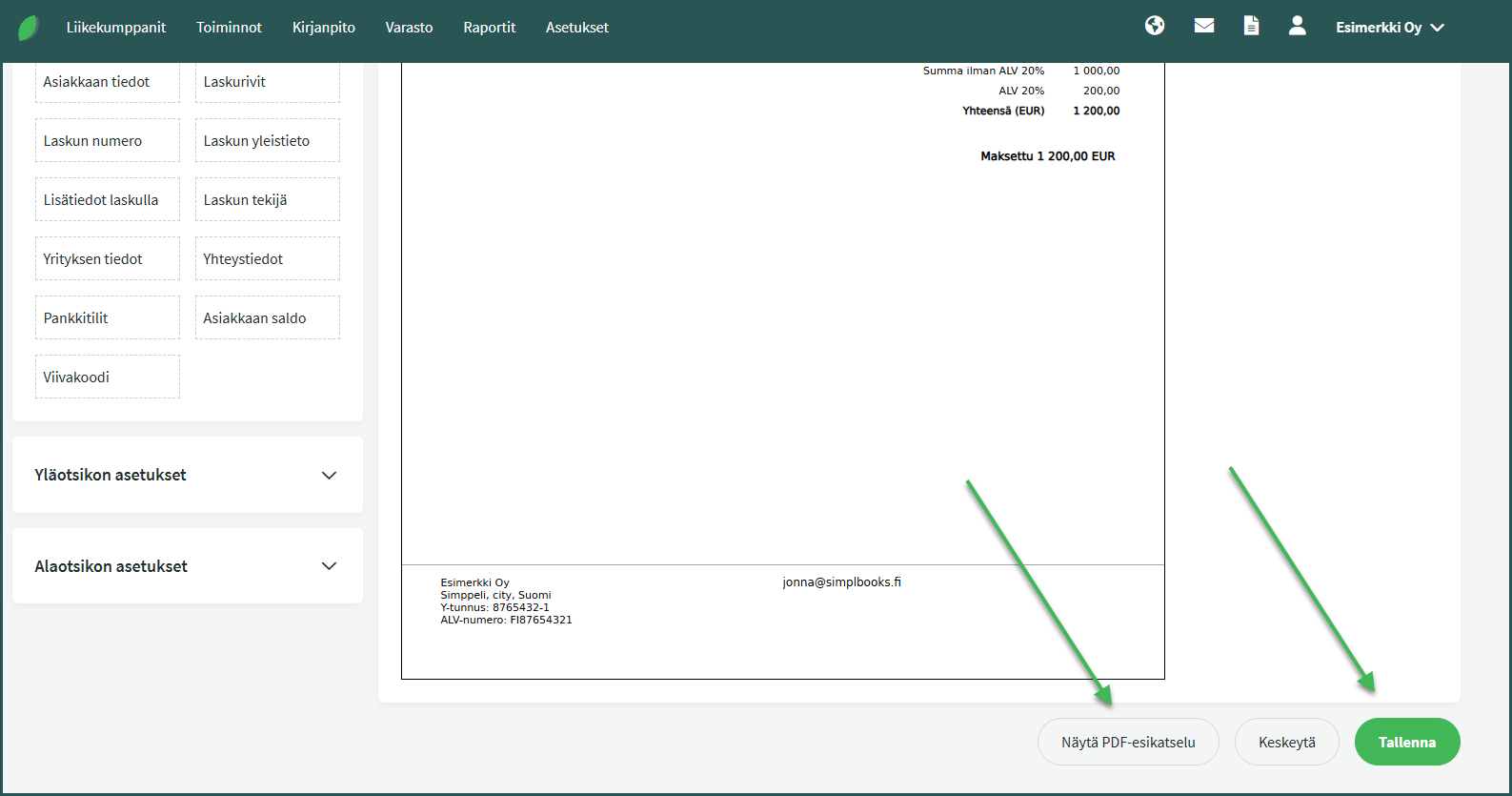Click the Tallenna save button
Viewport: 1512px width, 796px height.
pos(1406,742)
